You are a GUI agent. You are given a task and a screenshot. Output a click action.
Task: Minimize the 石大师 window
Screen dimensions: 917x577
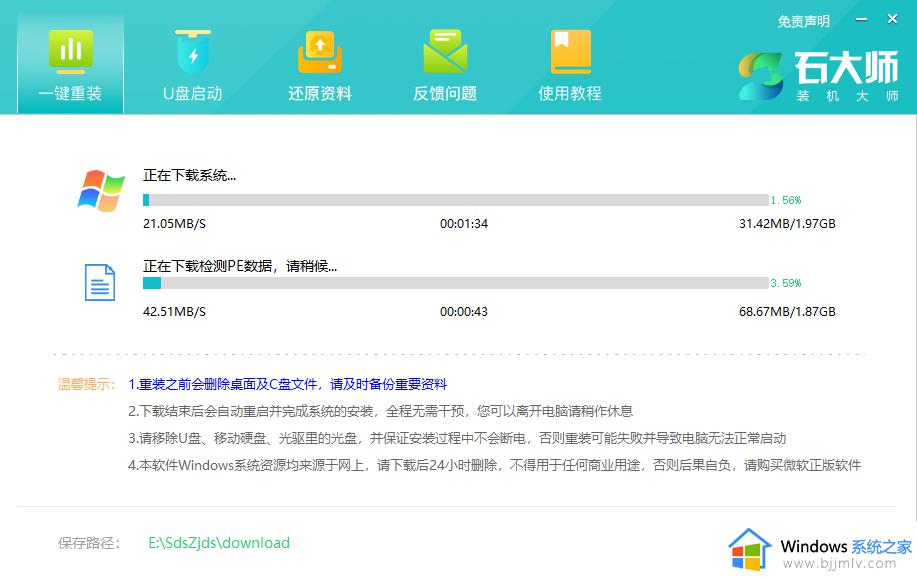[861, 19]
